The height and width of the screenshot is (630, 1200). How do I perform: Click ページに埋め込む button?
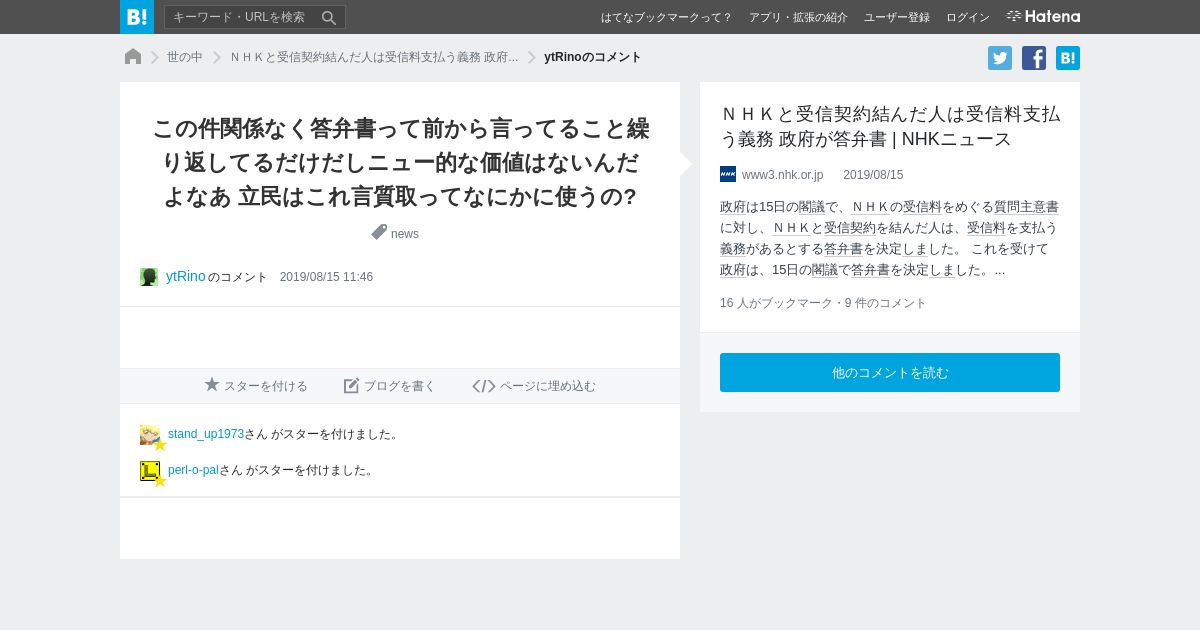point(534,386)
